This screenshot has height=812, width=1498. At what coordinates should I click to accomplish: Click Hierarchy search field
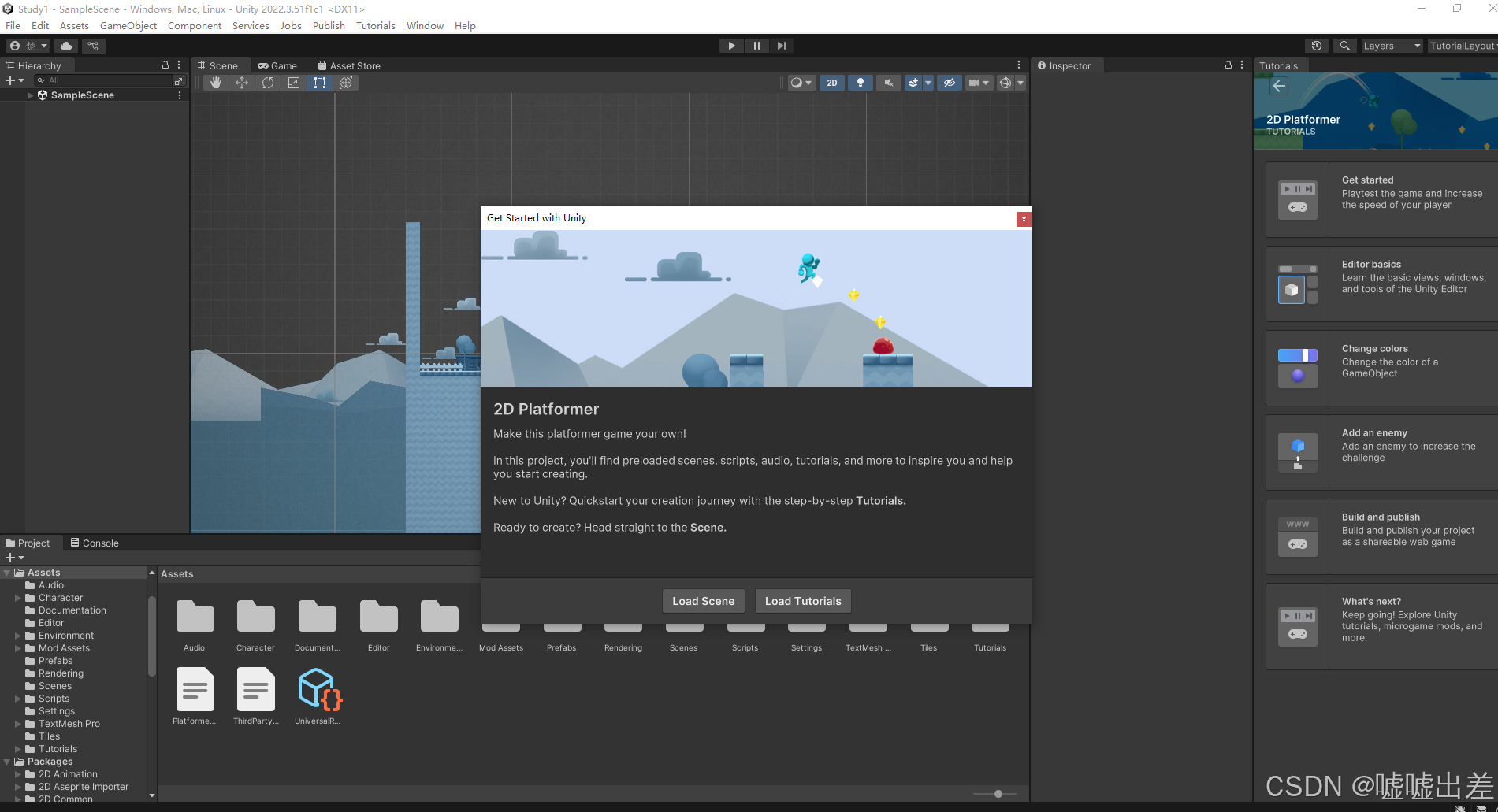click(103, 80)
